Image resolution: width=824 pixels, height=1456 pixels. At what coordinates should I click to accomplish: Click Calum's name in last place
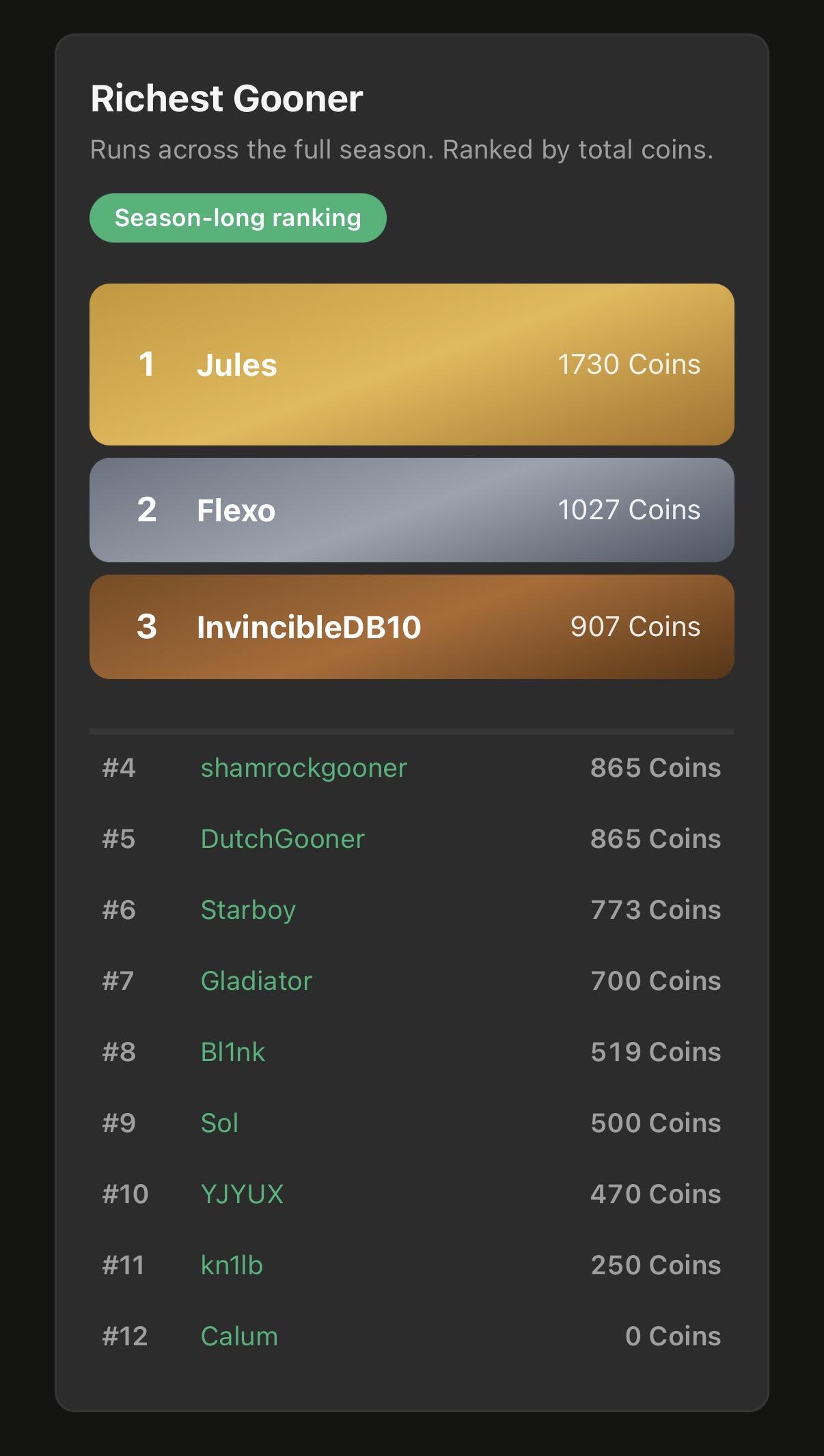pos(239,1336)
